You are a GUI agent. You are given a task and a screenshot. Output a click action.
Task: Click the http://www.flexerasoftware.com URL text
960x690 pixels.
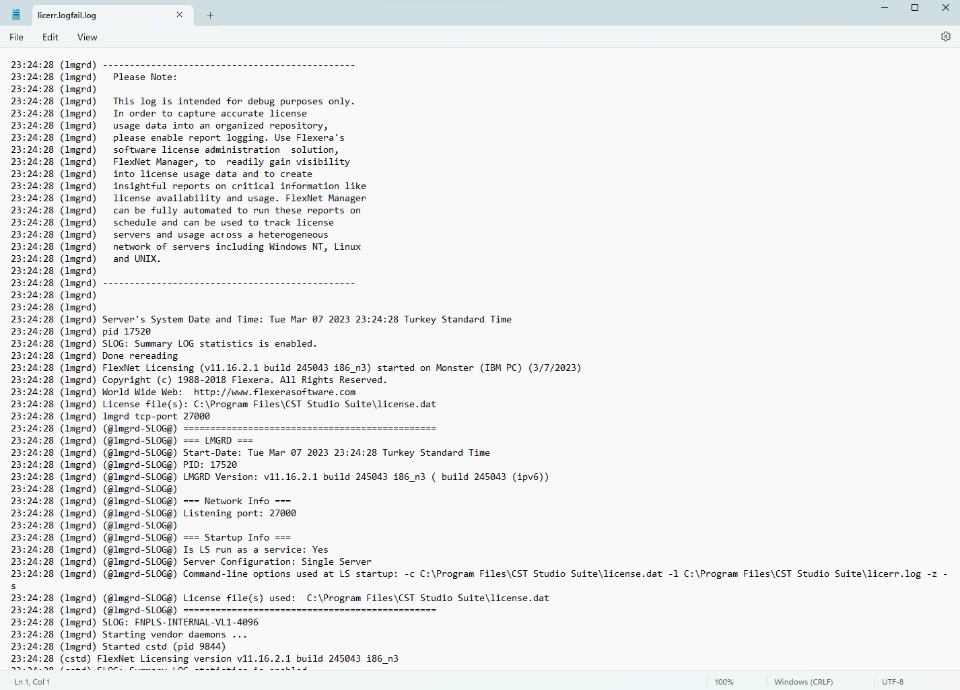coord(274,392)
